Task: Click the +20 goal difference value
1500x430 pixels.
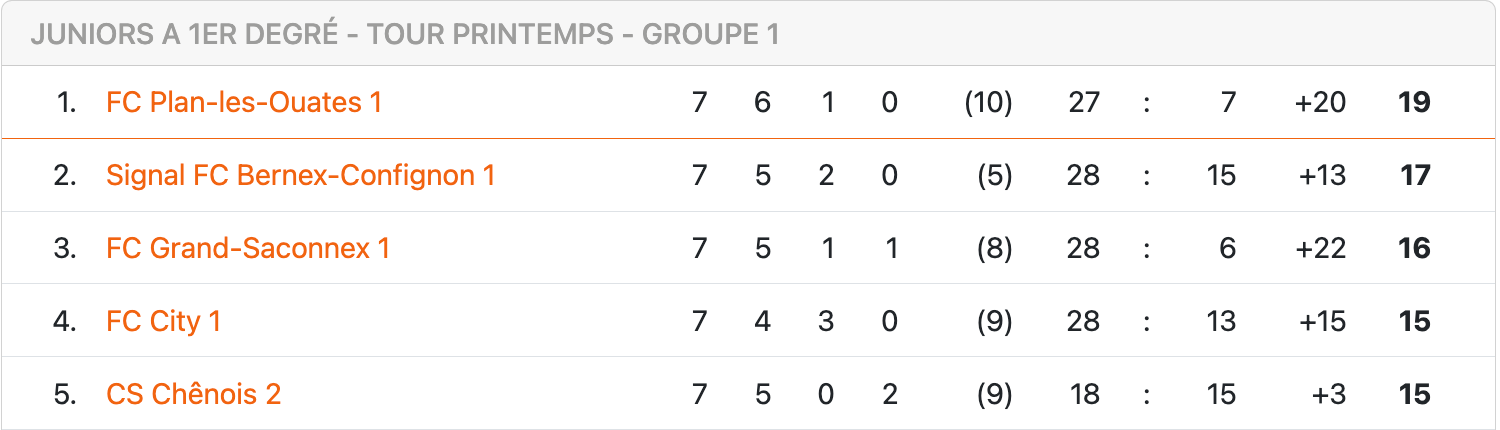Action: (x=1320, y=102)
